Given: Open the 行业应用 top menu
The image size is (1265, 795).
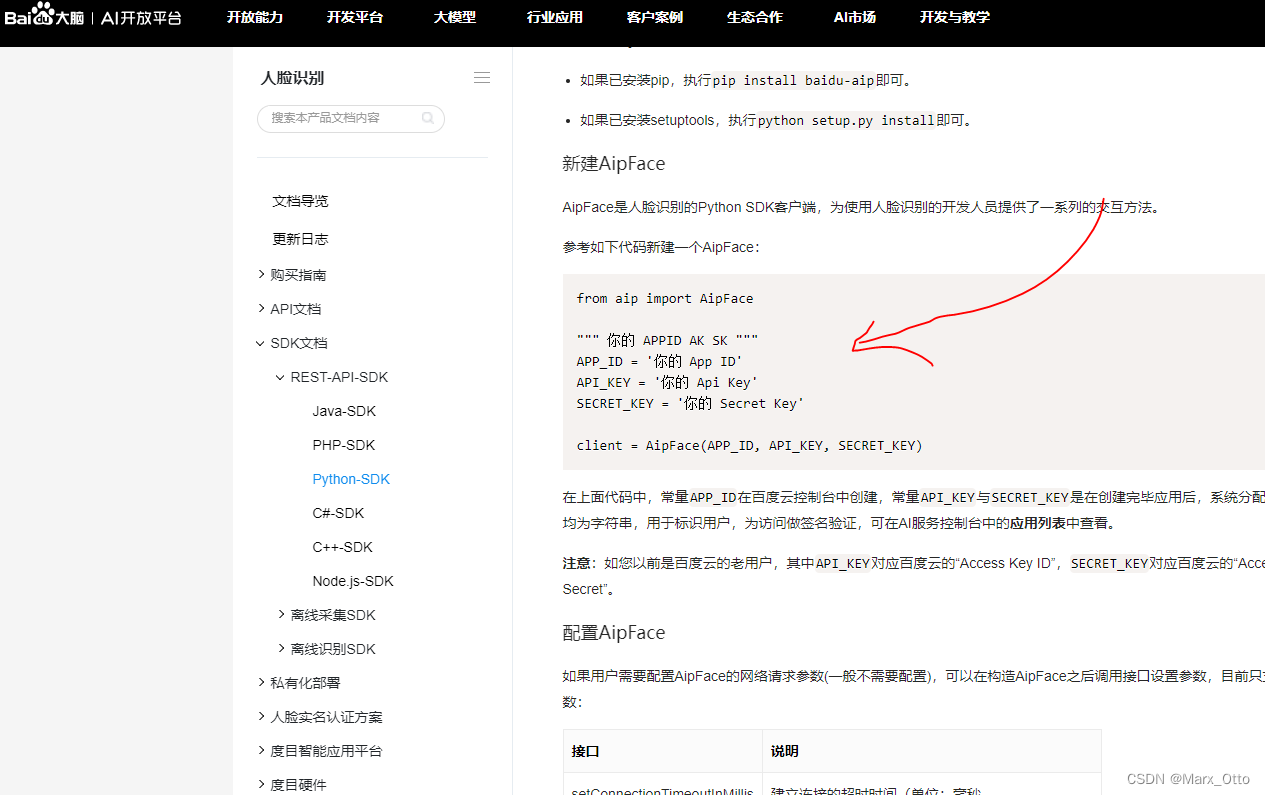Looking at the screenshot, I should click(x=555, y=17).
